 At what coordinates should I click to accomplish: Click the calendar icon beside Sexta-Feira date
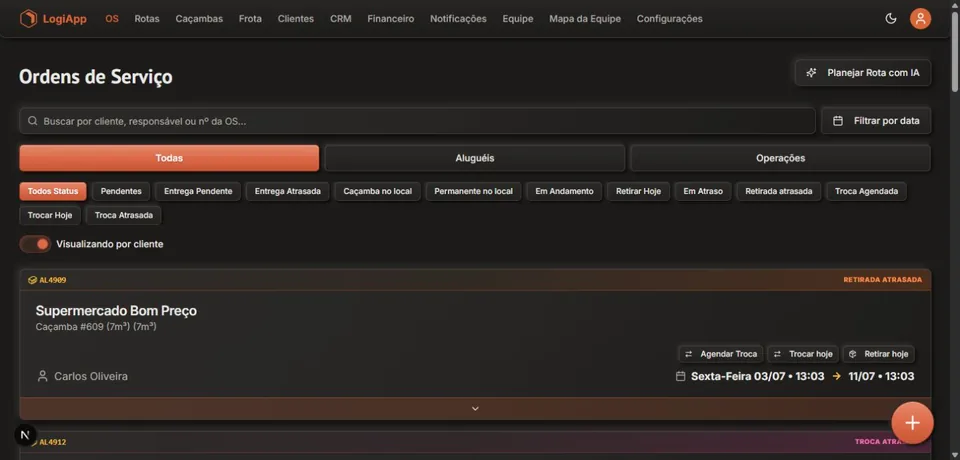680,376
